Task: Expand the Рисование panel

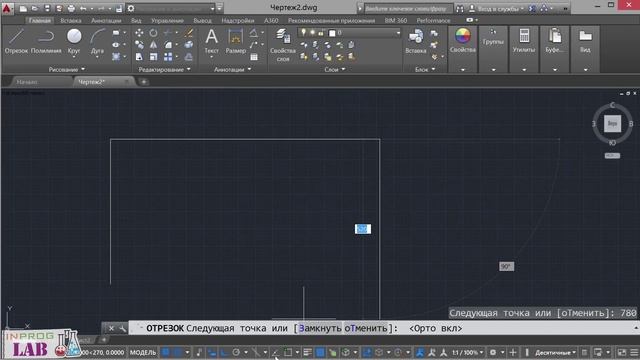Action: (67, 69)
